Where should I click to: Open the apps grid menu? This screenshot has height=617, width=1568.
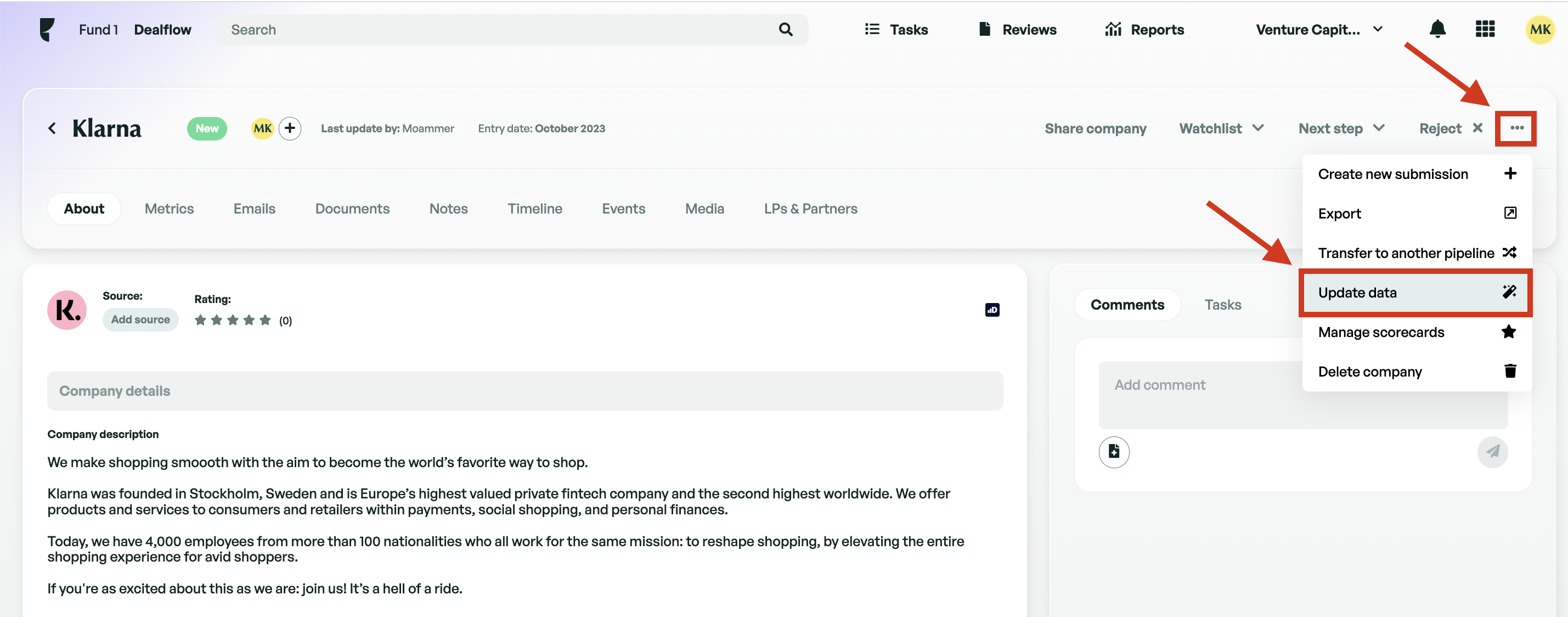coord(1485,29)
